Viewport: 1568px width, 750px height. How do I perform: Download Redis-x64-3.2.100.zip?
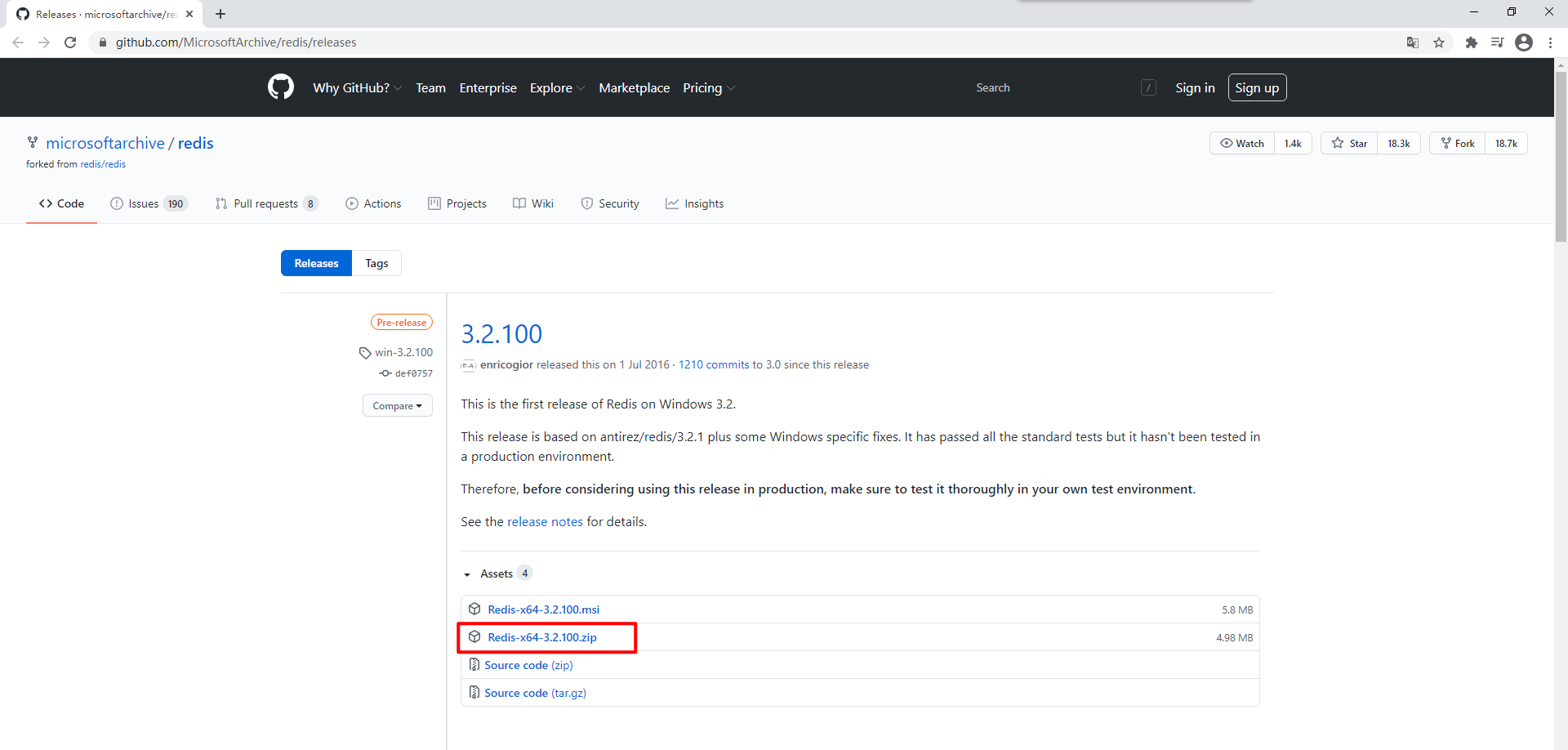[542, 637]
